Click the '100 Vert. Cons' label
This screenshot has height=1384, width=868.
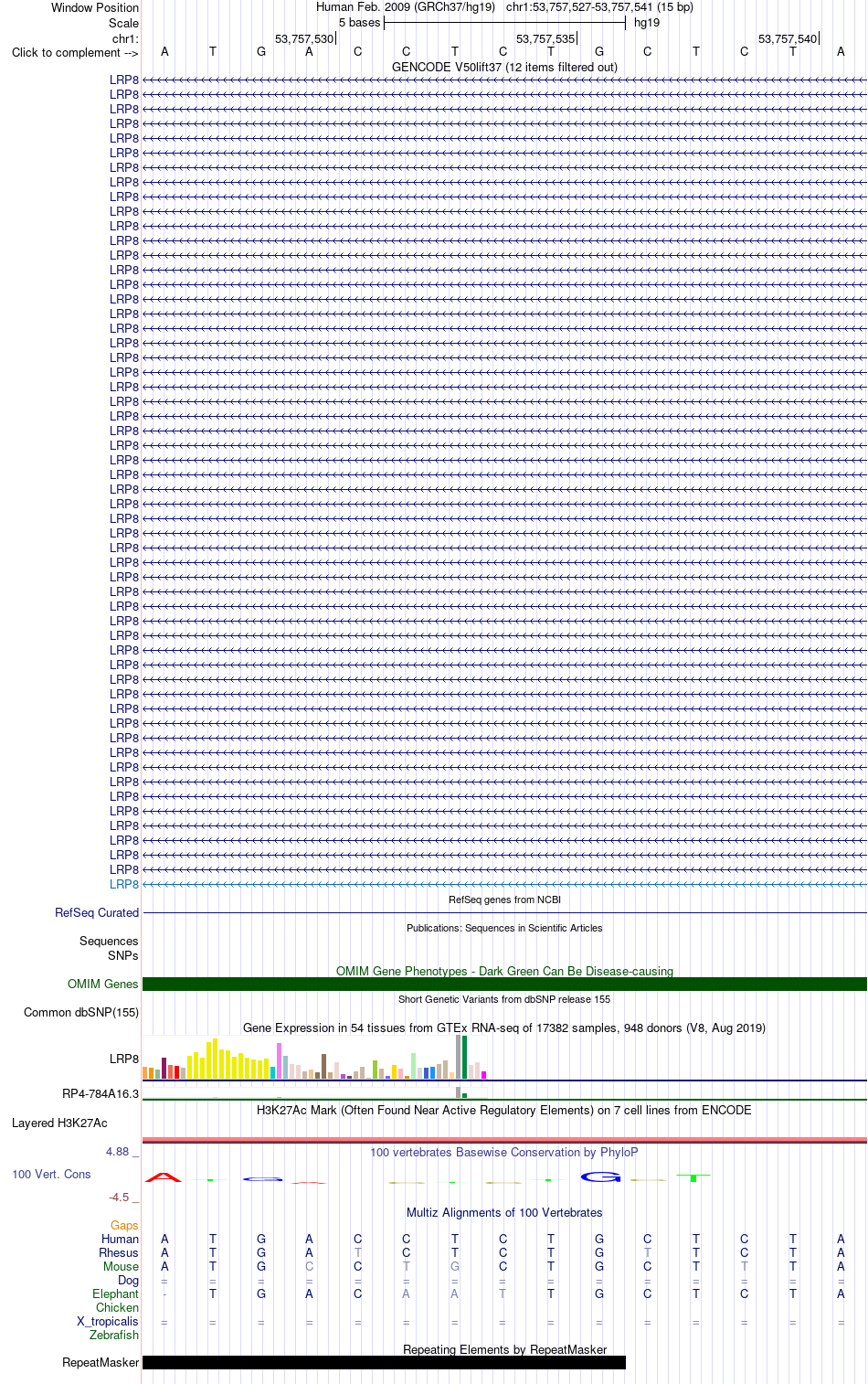coord(51,1174)
